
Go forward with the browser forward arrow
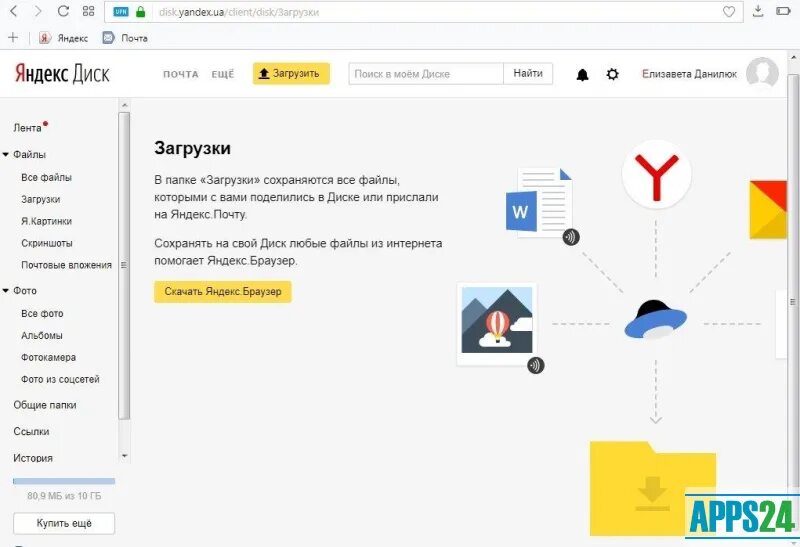point(38,11)
